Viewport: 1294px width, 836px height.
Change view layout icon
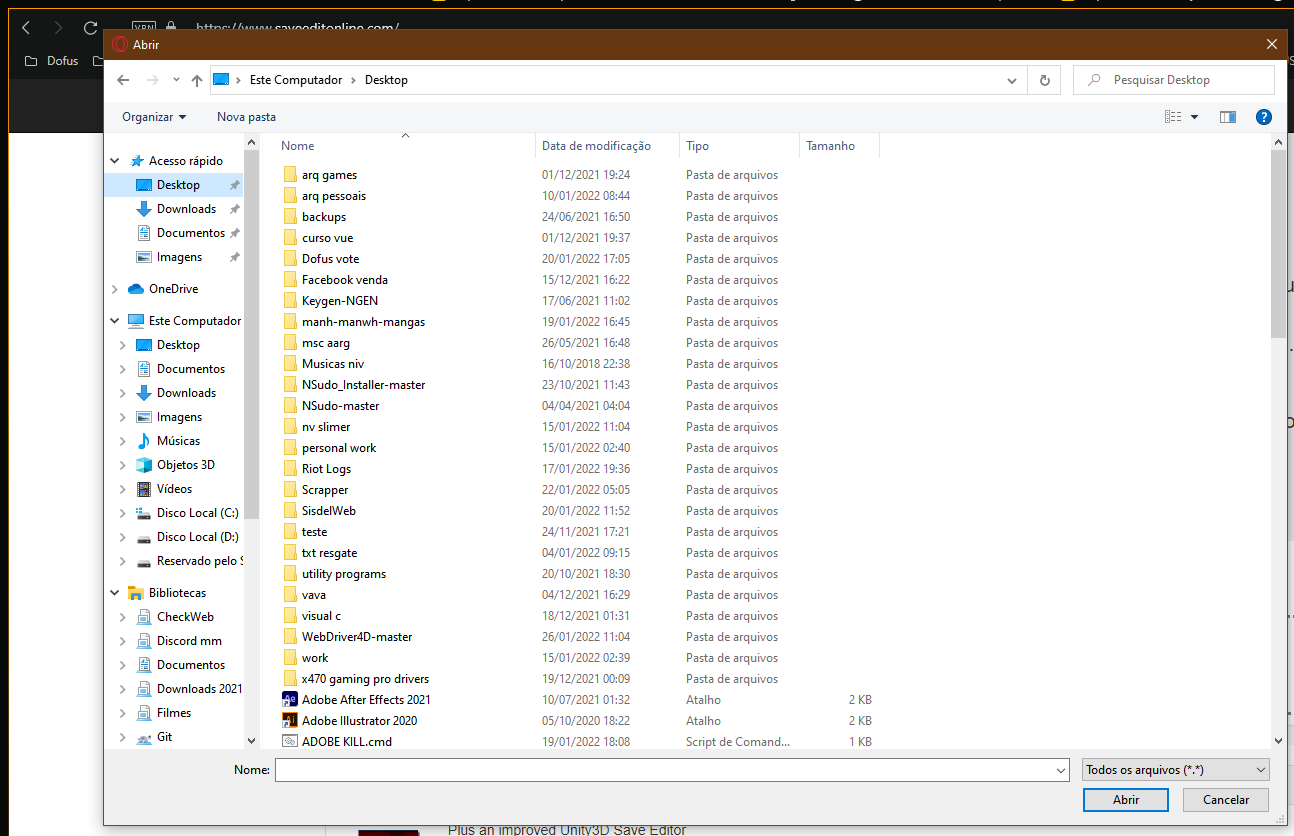tap(1173, 117)
